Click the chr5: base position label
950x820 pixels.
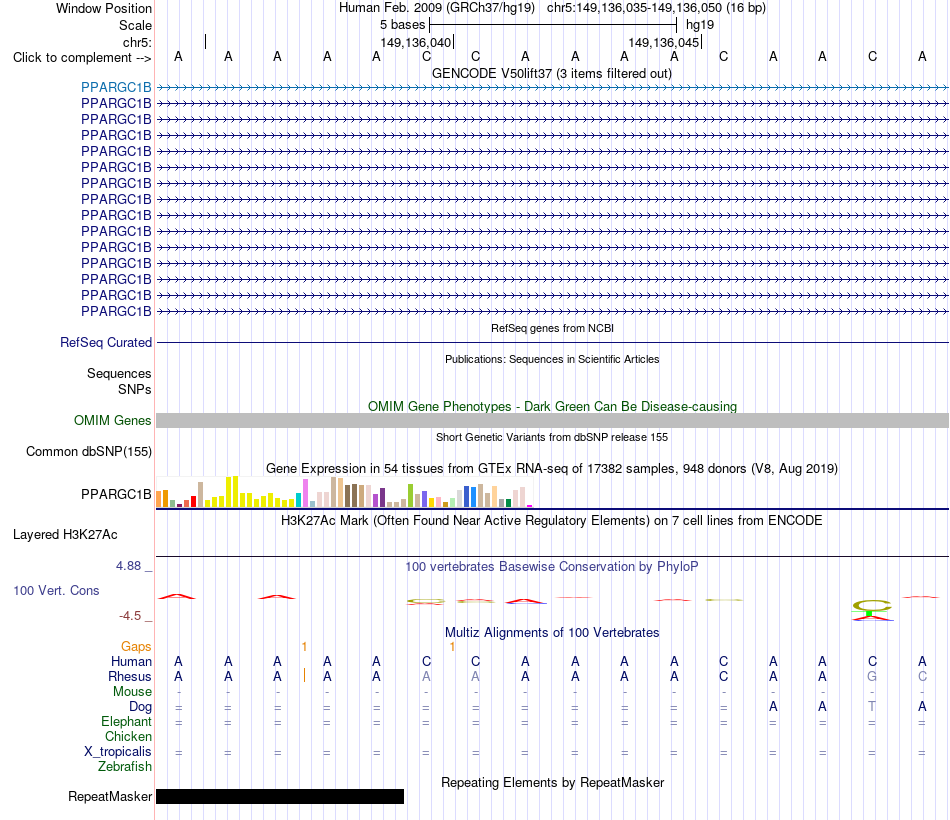pos(137,42)
